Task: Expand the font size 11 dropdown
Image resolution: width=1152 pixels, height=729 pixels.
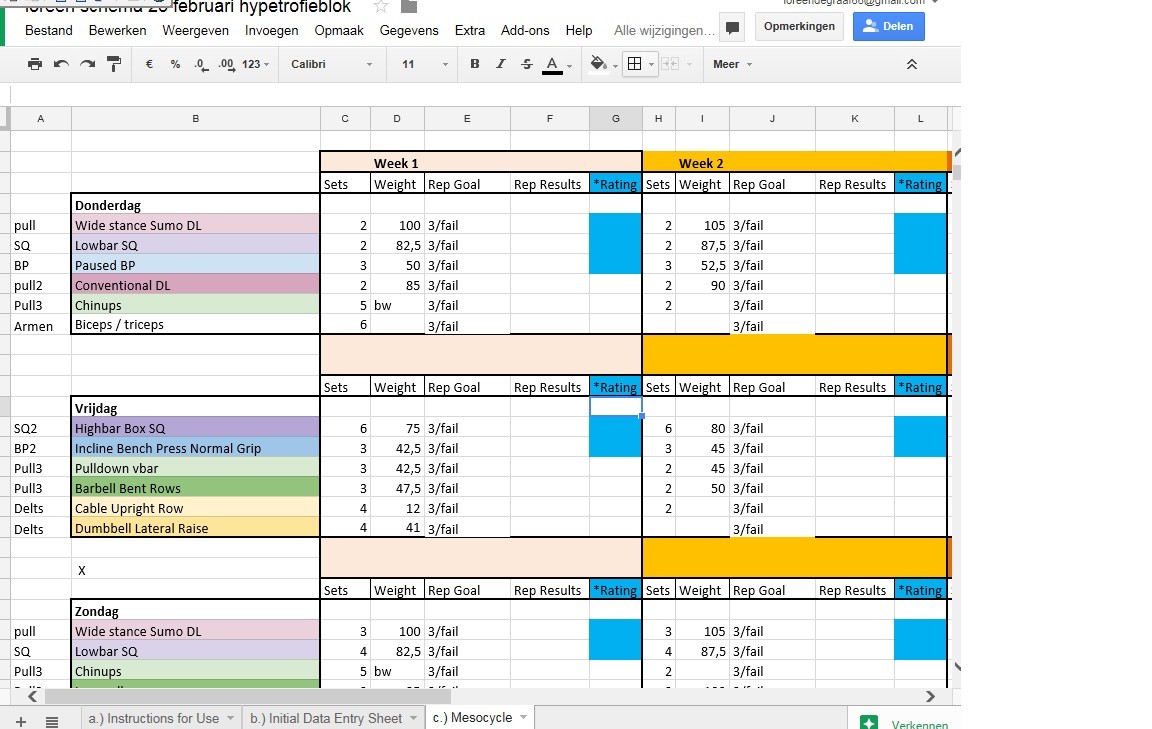Action: 425,64
